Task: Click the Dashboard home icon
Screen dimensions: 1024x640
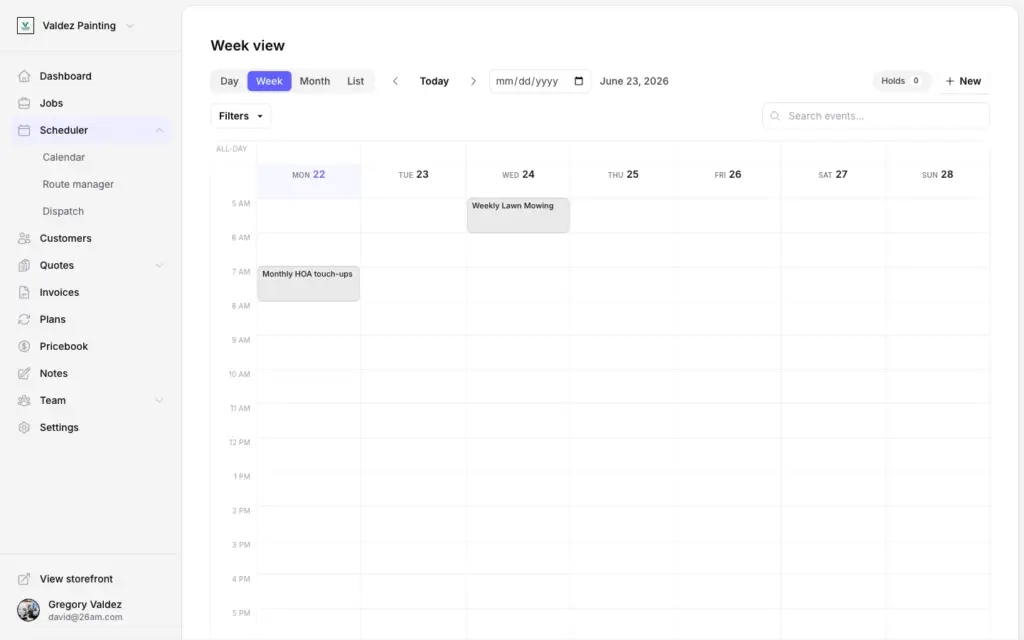Action: (24, 76)
